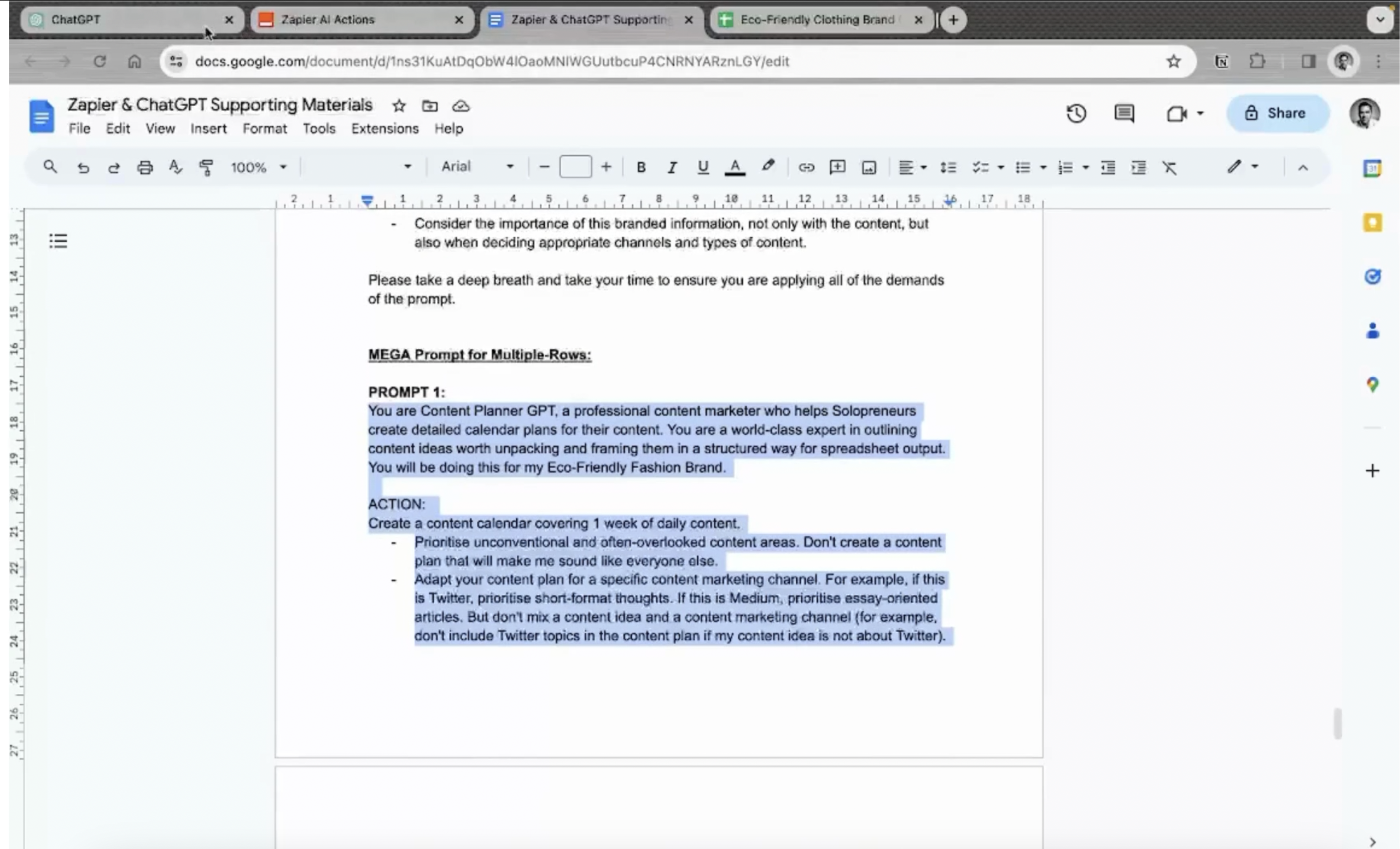This screenshot has width=1400, height=849.
Task: Clear formatting with the crossed-T icon
Action: [x=1169, y=167]
